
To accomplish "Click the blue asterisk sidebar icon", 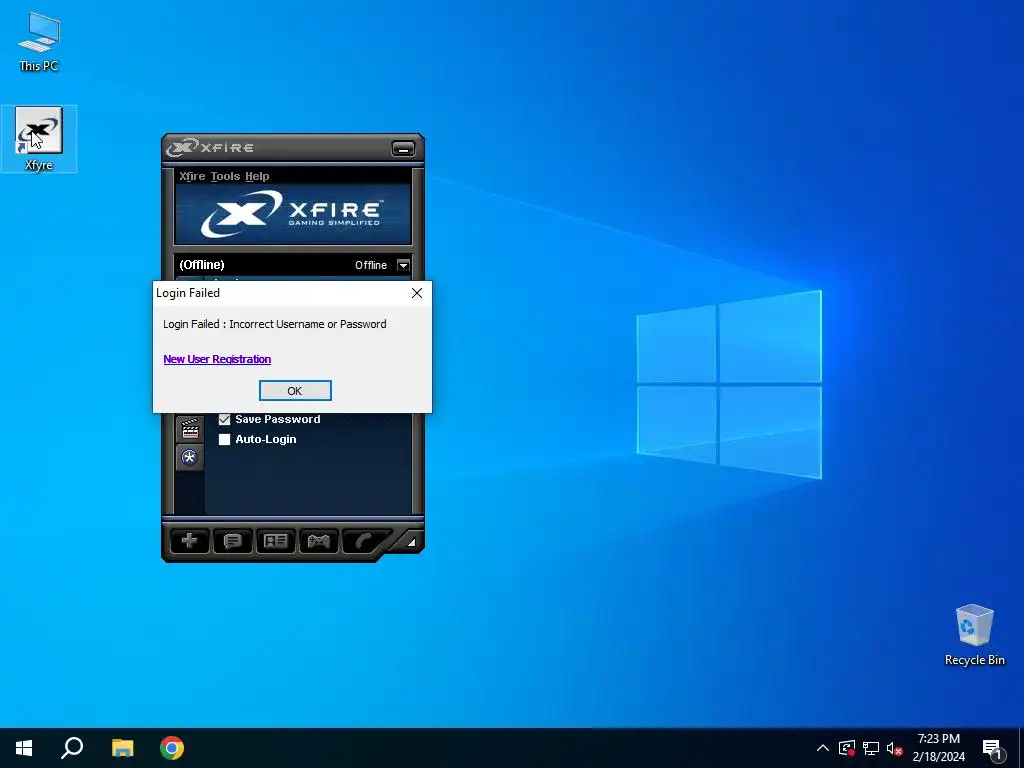I will 189,457.
